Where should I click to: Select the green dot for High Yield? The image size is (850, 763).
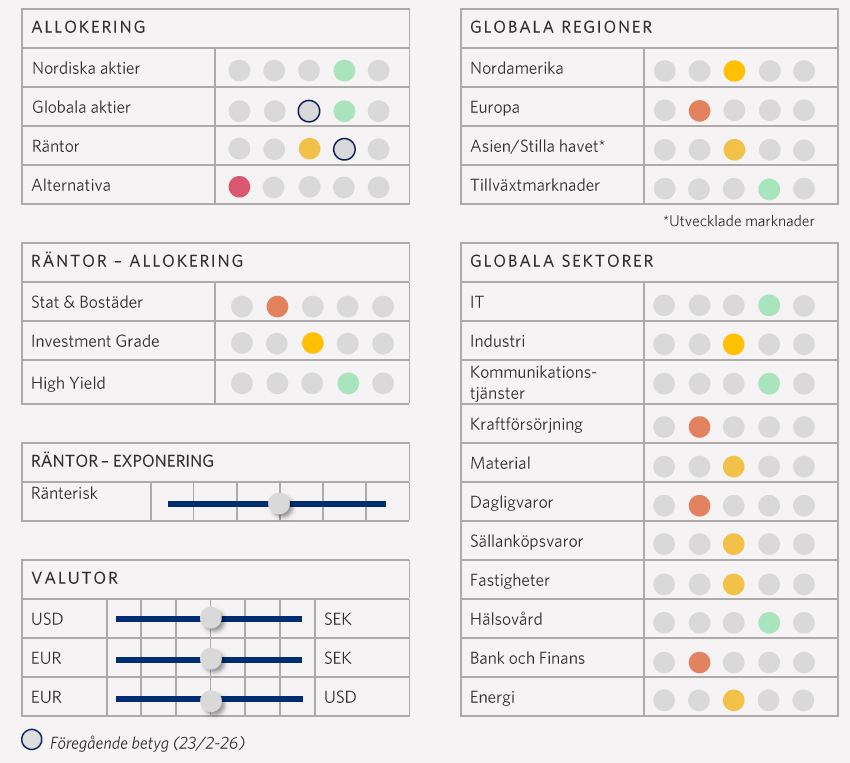pos(347,383)
